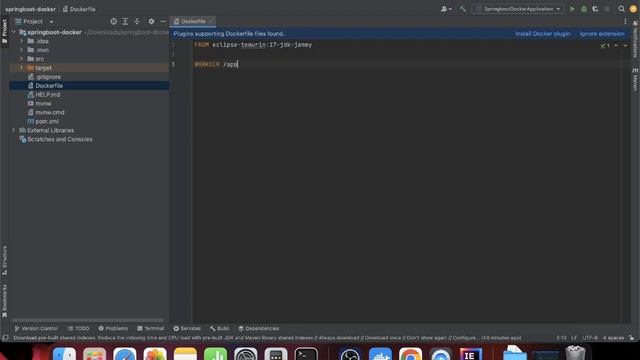
Task: Collapse the springboot-docker root node
Action: tap(14, 32)
